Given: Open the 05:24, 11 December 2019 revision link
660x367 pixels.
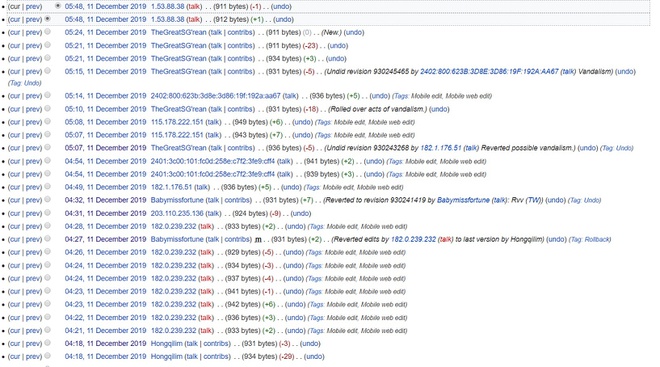Looking at the screenshot, I should pos(105,32).
